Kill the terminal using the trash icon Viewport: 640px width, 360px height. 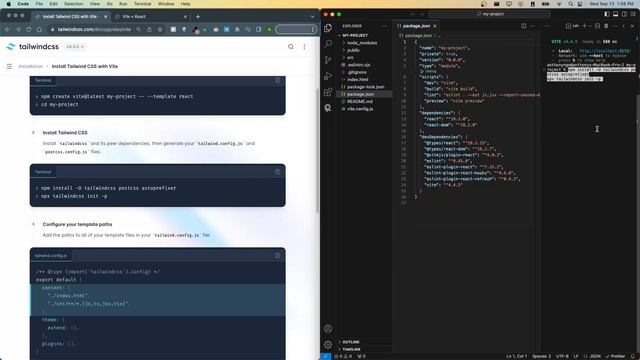[x=606, y=26]
